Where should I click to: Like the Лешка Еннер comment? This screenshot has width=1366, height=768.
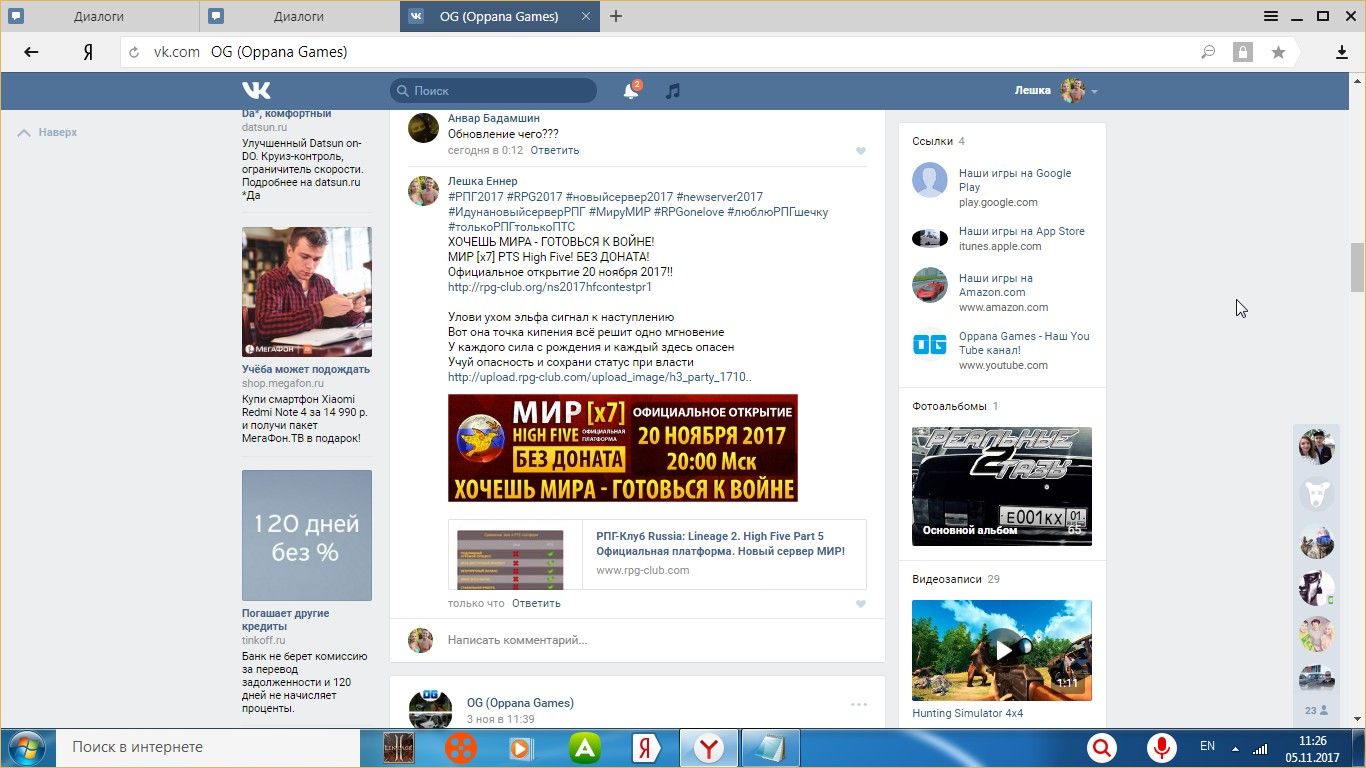(x=860, y=604)
